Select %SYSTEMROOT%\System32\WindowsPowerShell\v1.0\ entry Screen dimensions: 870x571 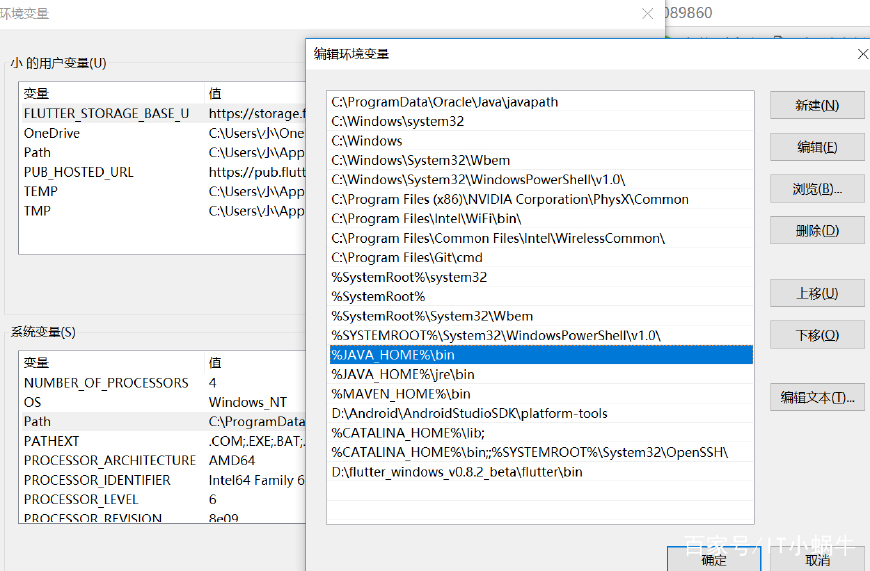point(541,335)
